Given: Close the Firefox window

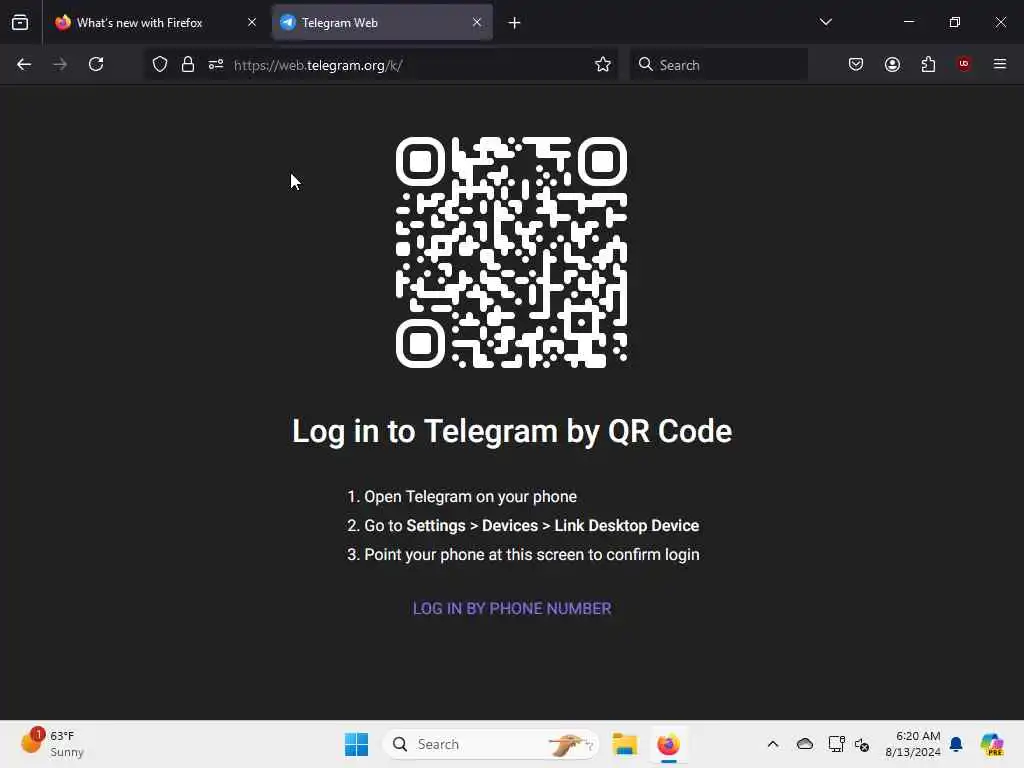Looking at the screenshot, I should coord(1000,22).
